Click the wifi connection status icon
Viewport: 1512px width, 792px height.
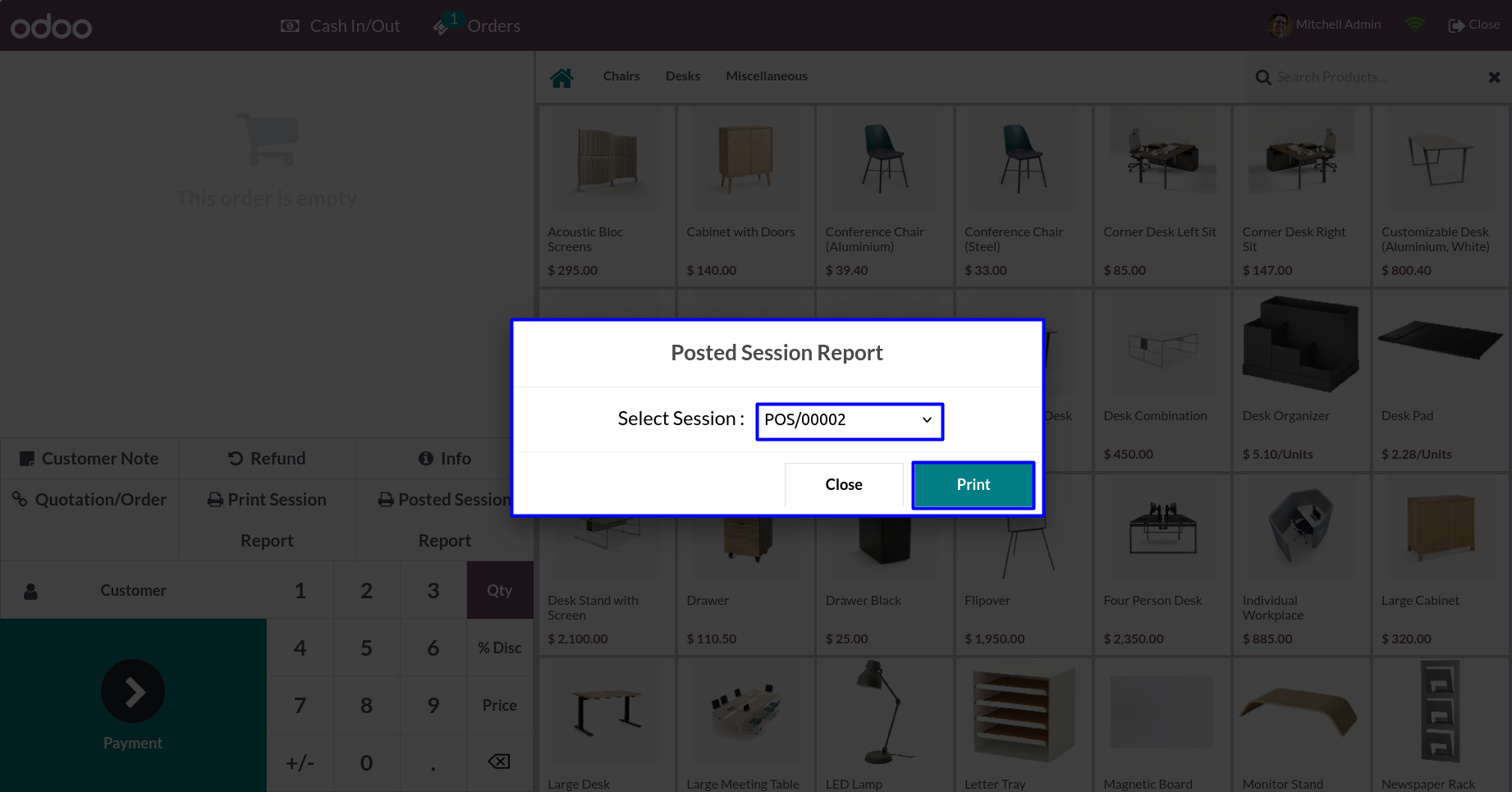[1414, 25]
